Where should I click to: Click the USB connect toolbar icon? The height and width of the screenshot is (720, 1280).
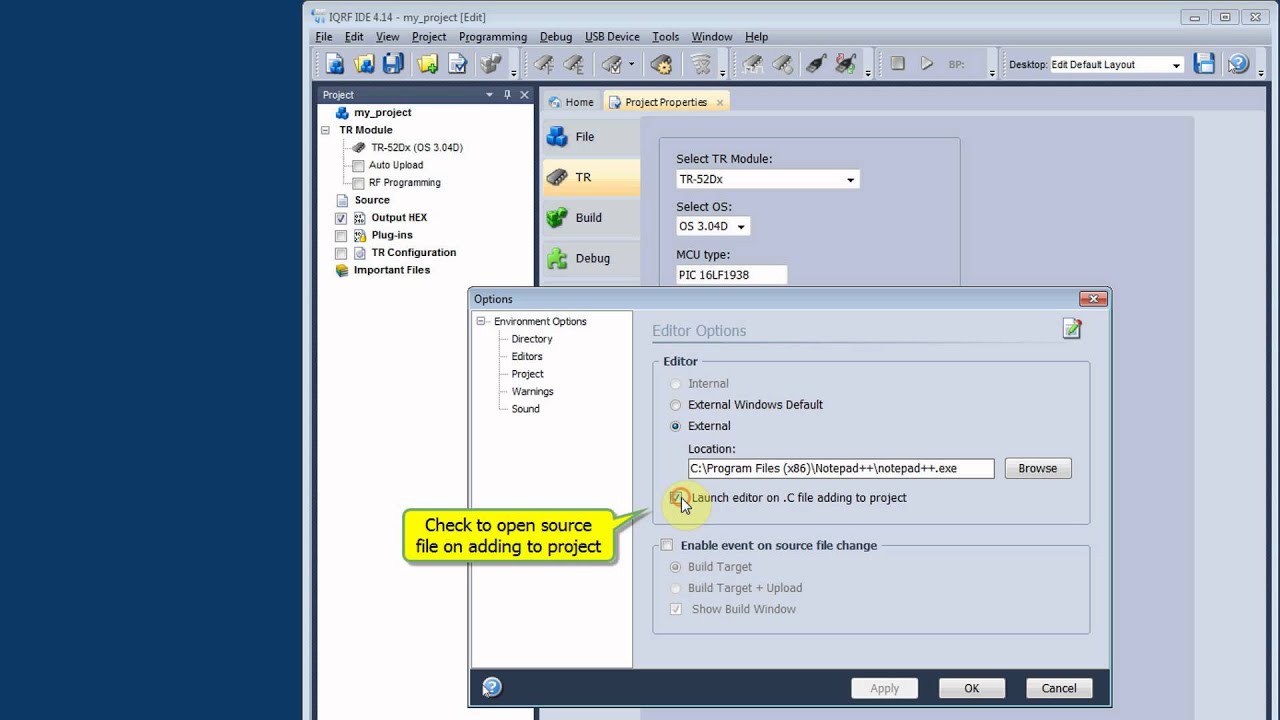815,64
